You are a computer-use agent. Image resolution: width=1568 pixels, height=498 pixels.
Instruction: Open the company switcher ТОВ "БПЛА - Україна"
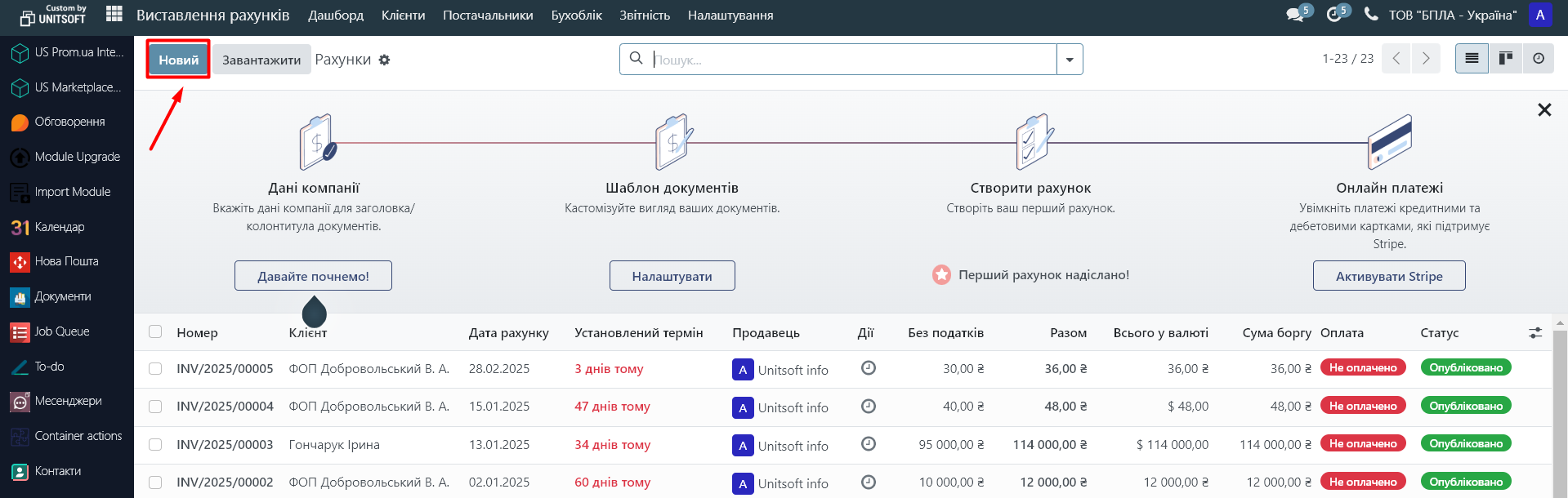point(1452,15)
